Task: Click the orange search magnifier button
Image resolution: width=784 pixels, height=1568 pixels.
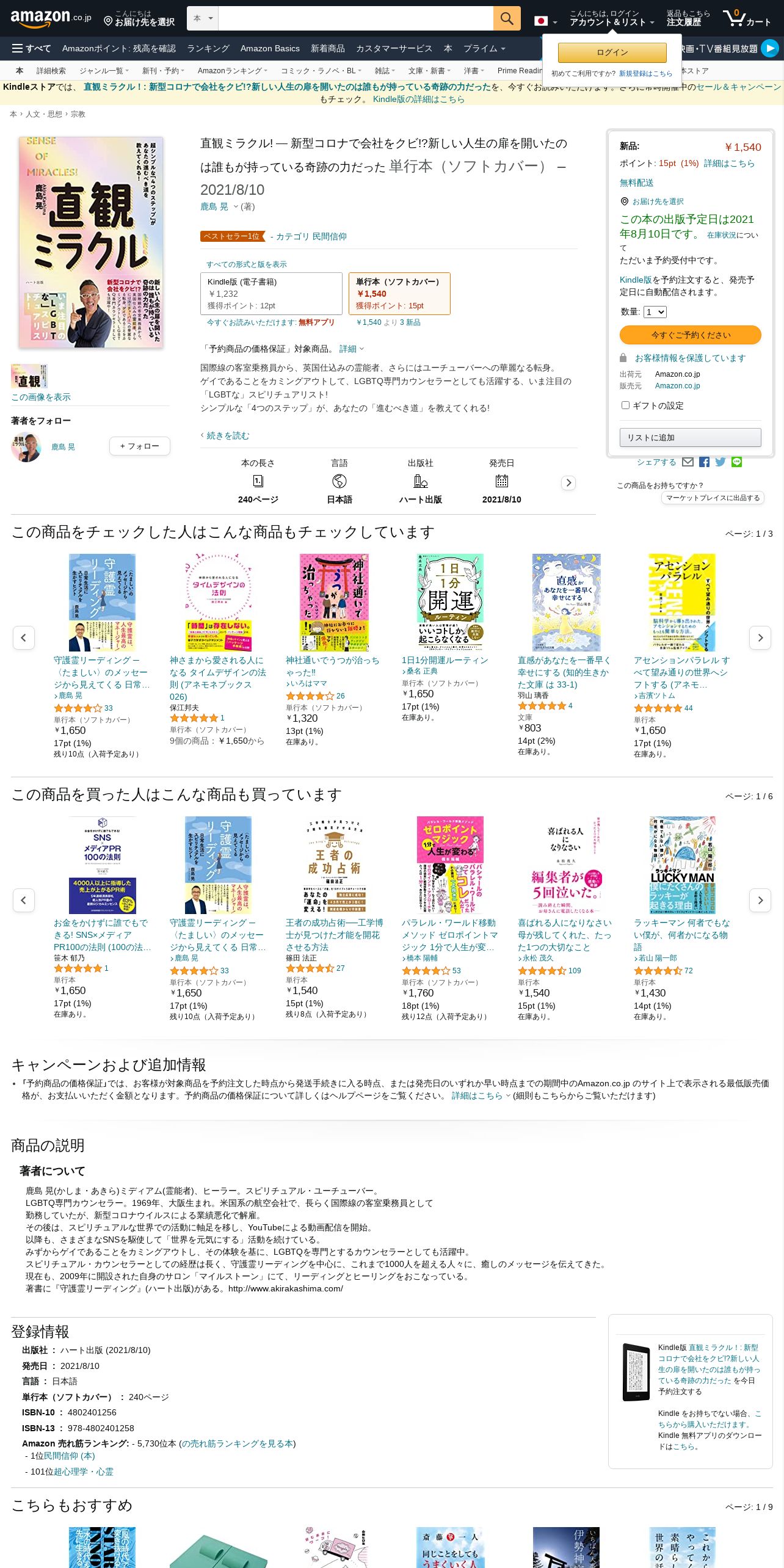Action: point(507,18)
